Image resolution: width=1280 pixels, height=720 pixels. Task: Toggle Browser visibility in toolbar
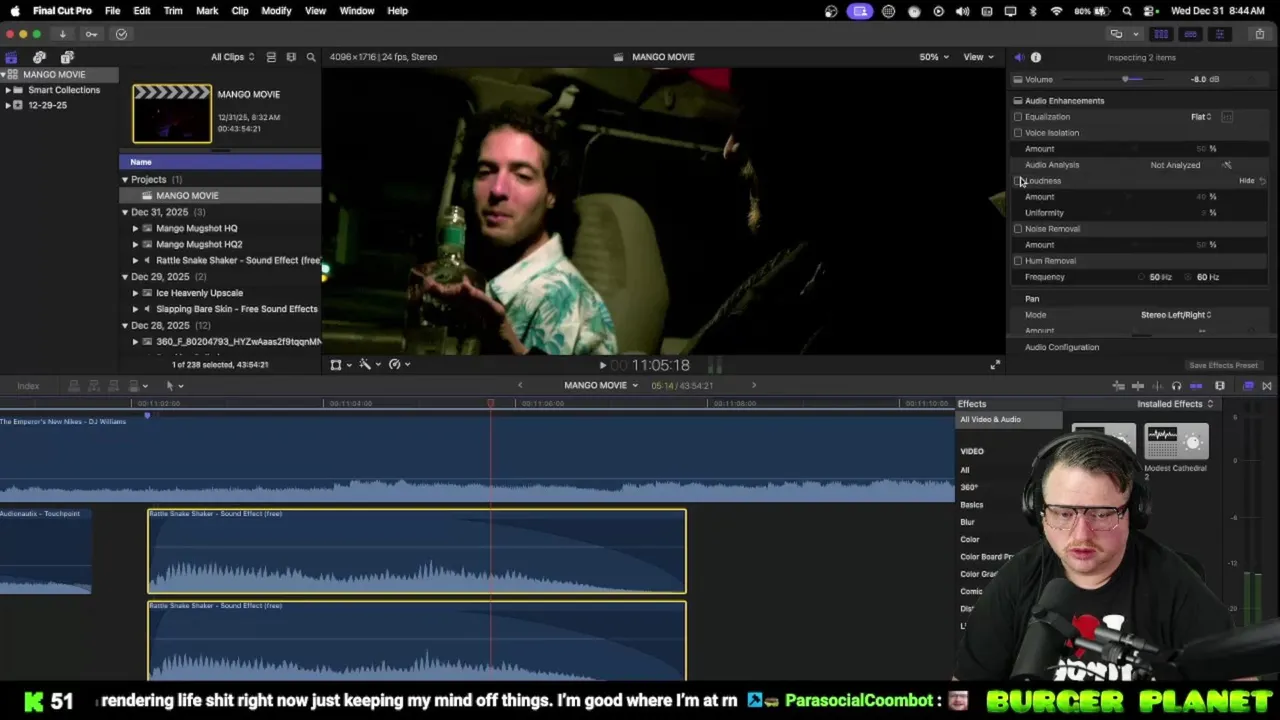tap(1161, 34)
